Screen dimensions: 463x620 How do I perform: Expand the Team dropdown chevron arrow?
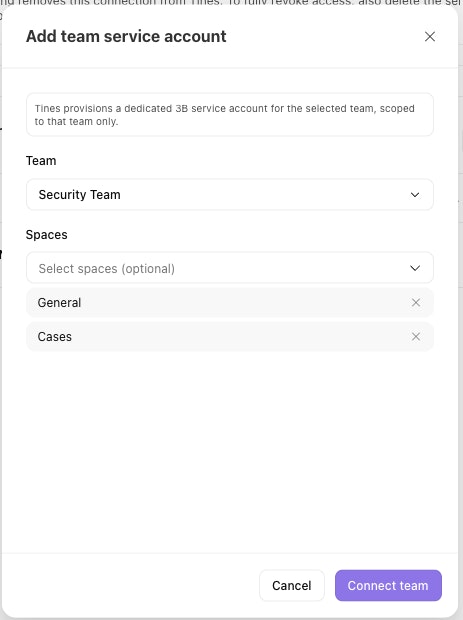point(415,195)
